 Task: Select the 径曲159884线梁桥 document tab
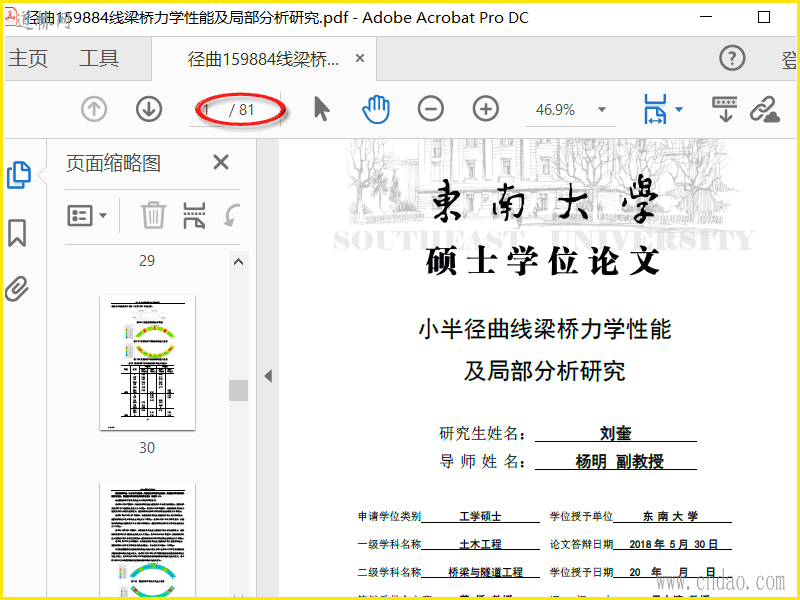click(x=263, y=59)
